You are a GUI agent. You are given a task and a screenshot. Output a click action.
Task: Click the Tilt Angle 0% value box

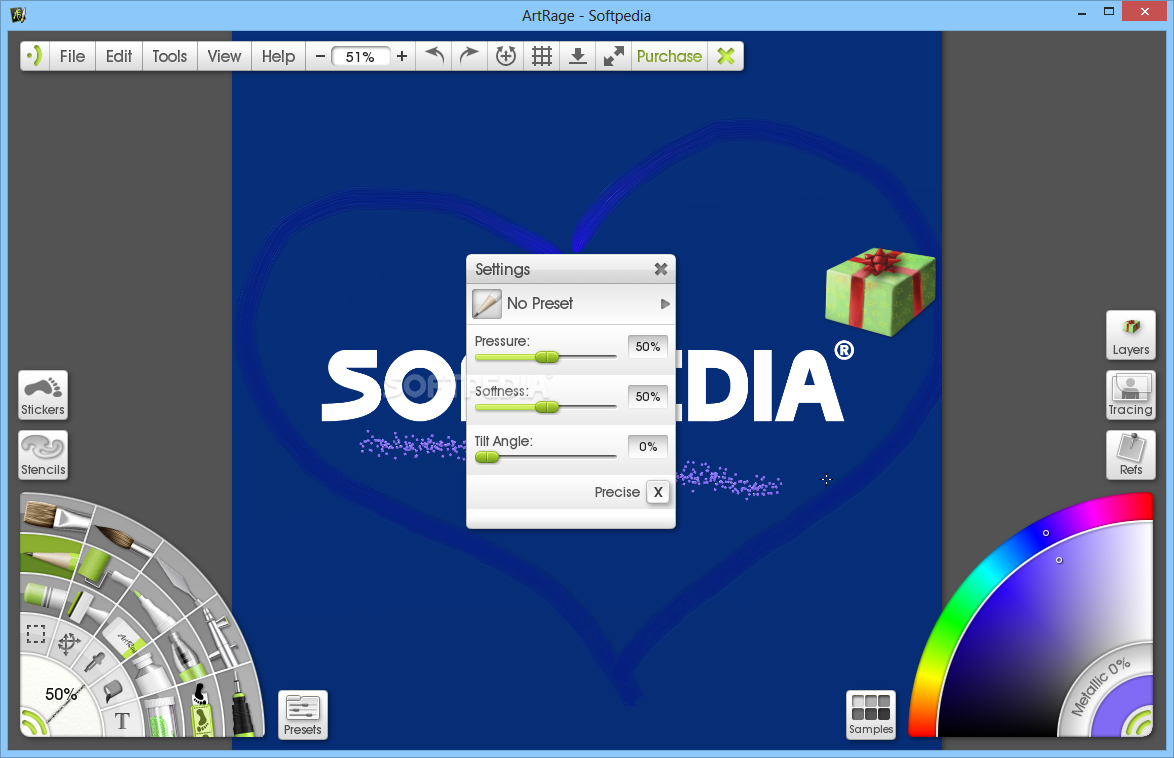tap(648, 446)
